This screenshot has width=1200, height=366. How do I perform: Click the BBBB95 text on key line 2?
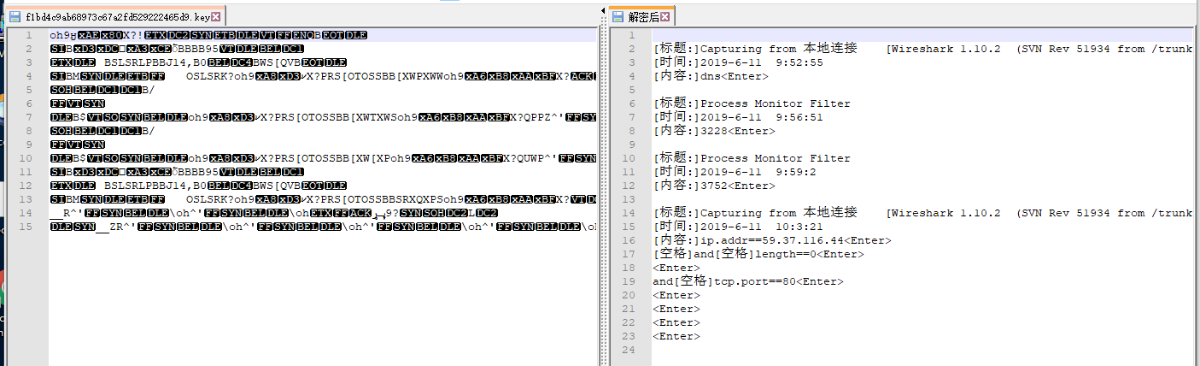(199, 48)
